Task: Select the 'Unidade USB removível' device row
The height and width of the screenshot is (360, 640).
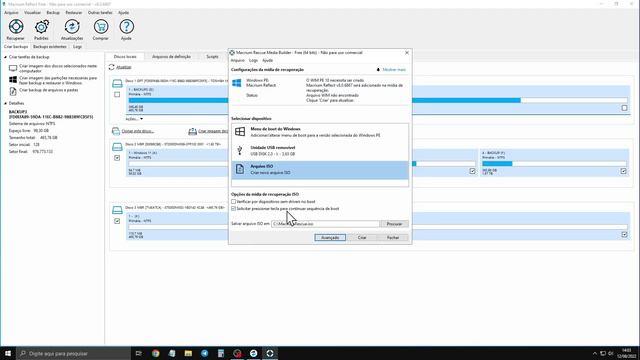Action: click(320, 151)
